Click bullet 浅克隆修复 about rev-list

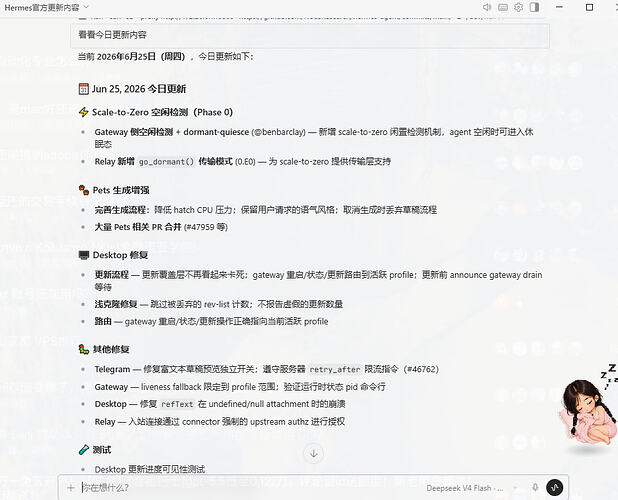click(x=219, y=304)
